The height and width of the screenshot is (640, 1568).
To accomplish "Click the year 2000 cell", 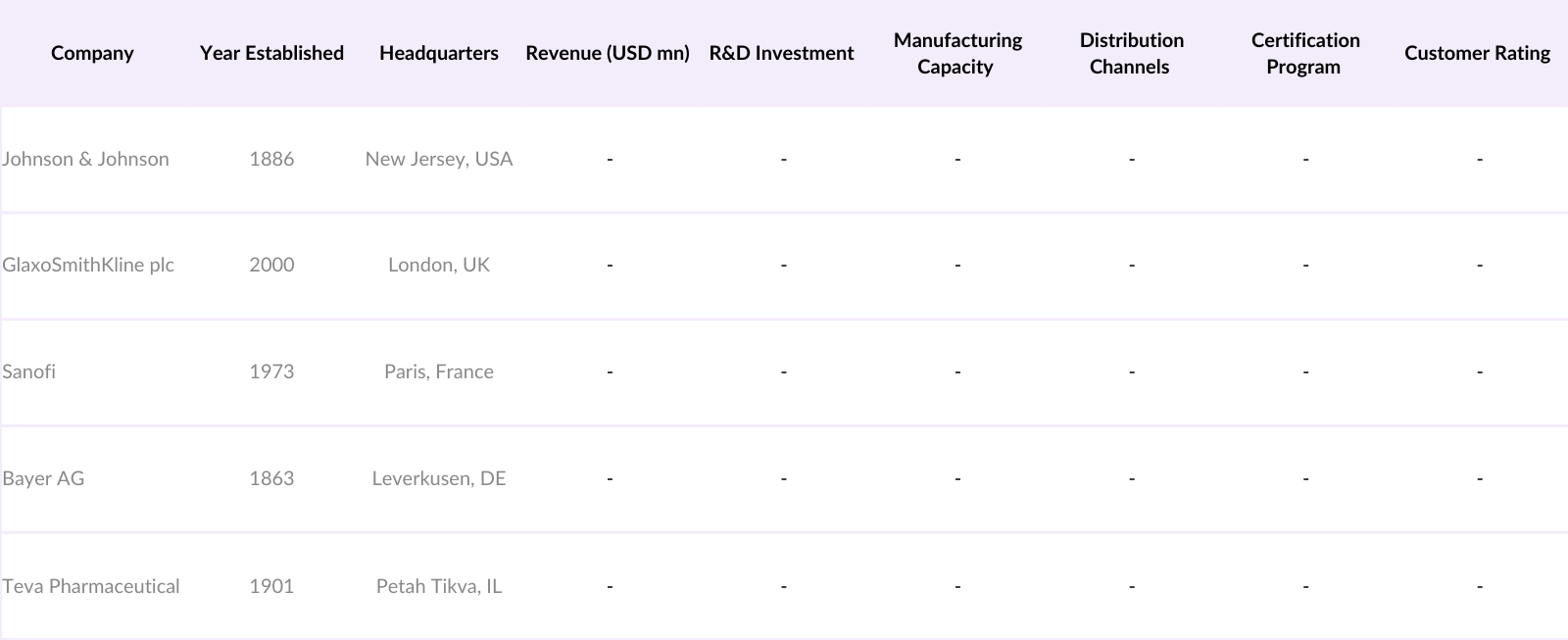I will point(271,265).
